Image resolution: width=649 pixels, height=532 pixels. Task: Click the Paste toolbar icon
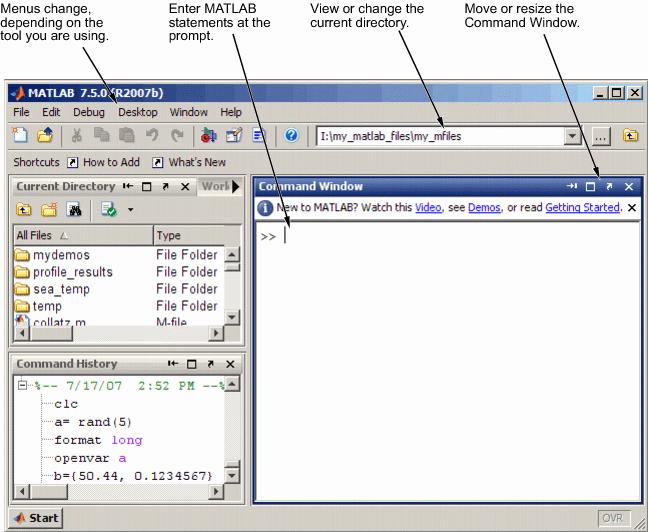[x=127, y=135]
